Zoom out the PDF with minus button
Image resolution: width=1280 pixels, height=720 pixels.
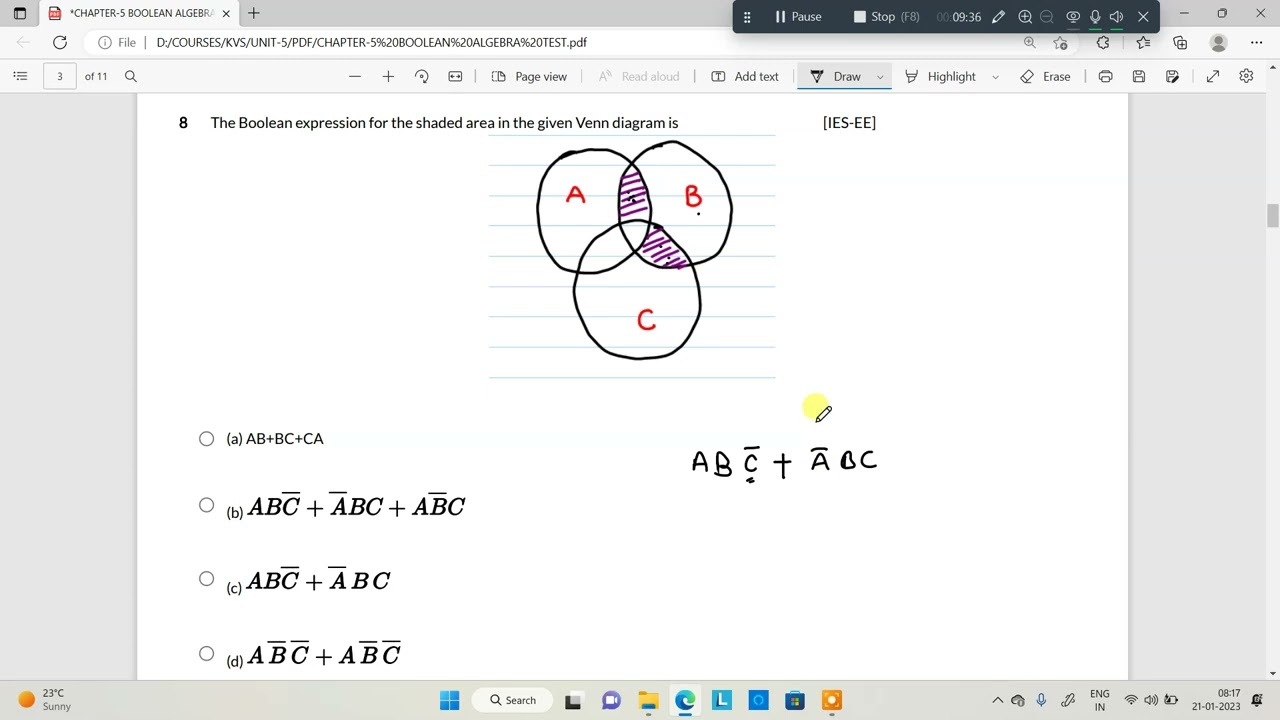tap(355, 76)
